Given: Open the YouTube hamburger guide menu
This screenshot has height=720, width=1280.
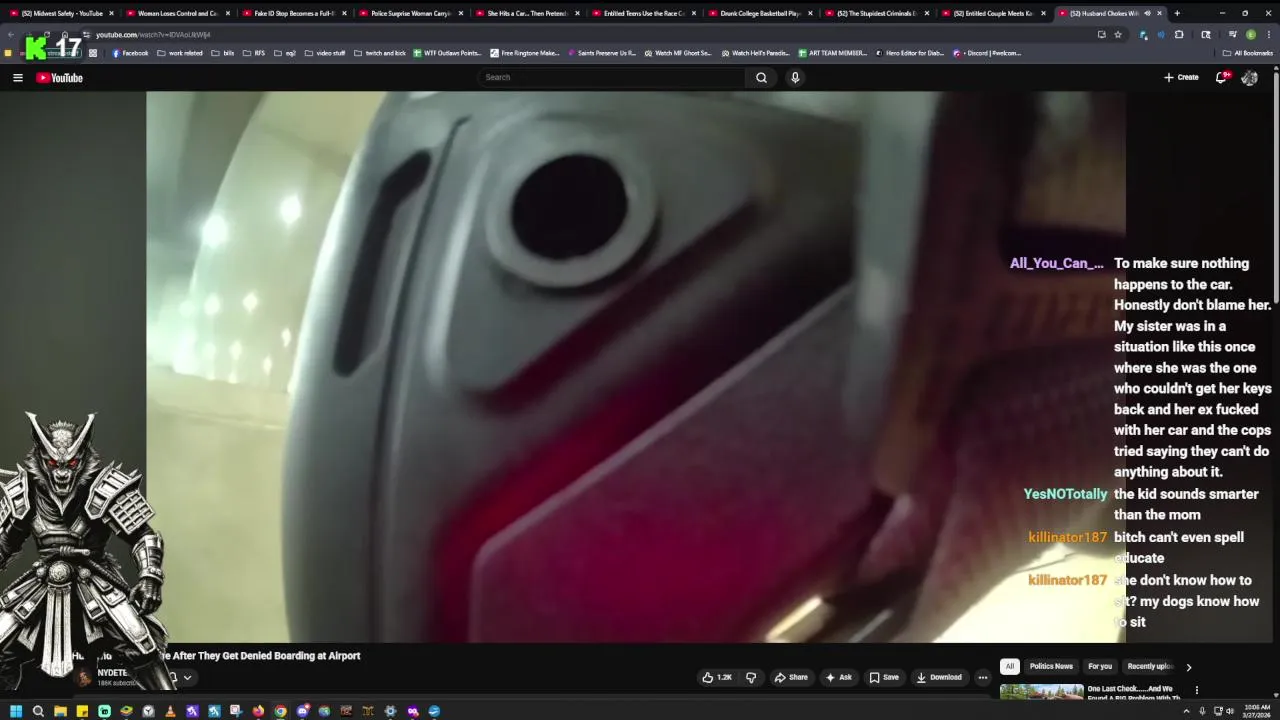Looking at the screenshot, I should pyautogui.click(x=17, y=77).
